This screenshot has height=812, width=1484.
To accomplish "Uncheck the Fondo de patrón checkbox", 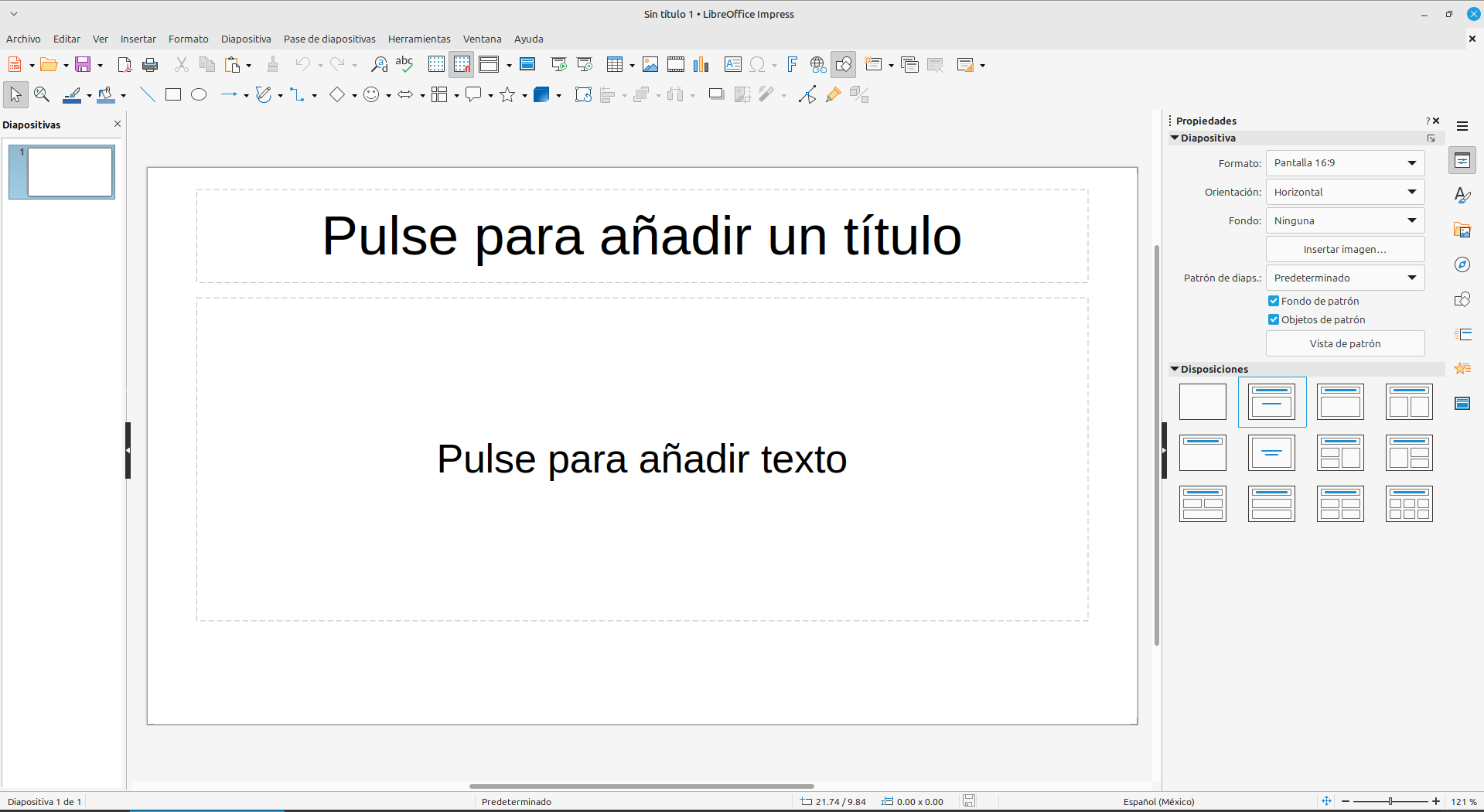I will pos(1273,301).
